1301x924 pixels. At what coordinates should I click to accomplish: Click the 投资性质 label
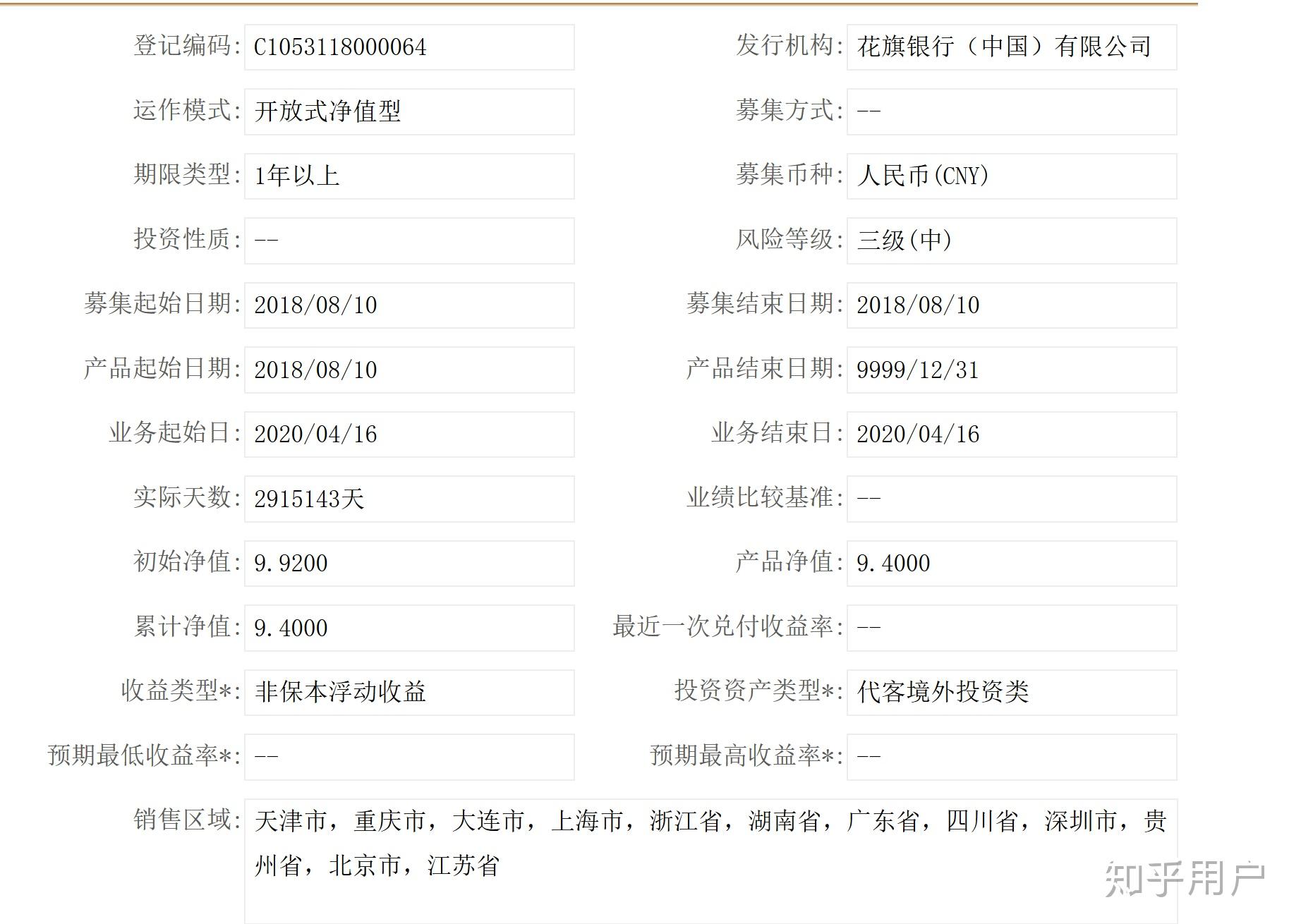(x=187, y=239)
